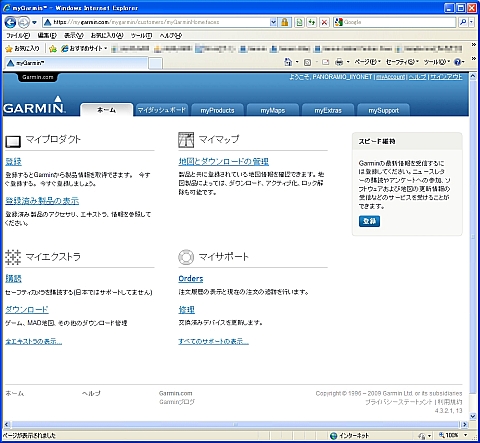Click the security padlock icon
Screen dimensions: 480x443
point(284,22)
